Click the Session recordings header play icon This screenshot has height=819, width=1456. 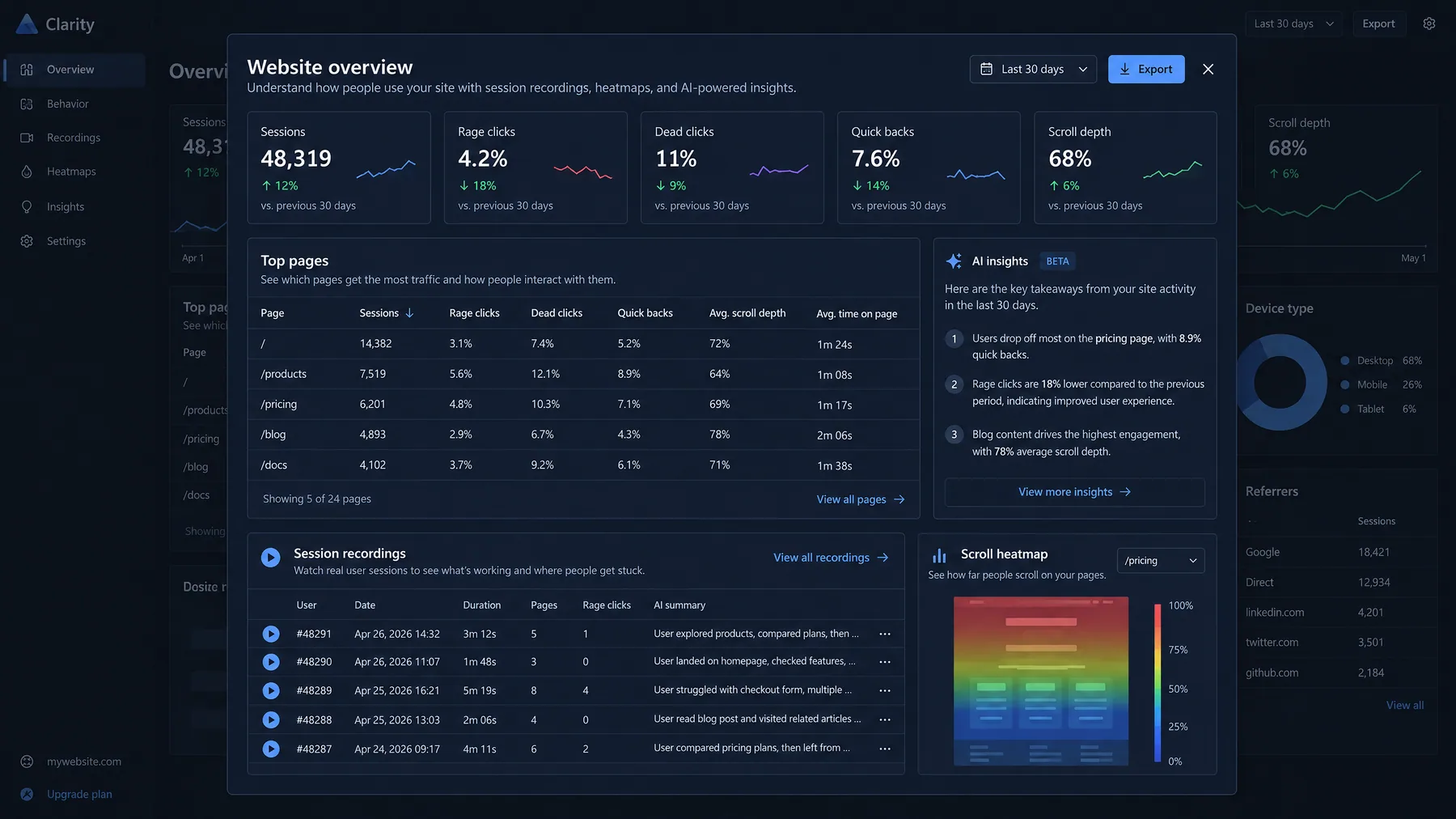click(x=271, y=557)
